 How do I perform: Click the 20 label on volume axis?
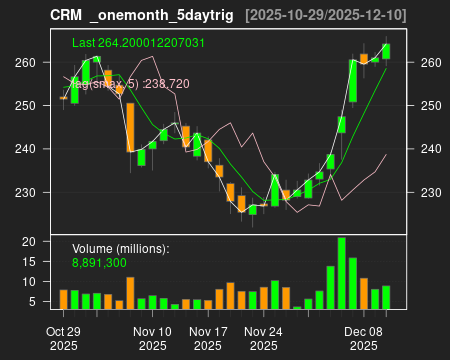coord(29,242)
